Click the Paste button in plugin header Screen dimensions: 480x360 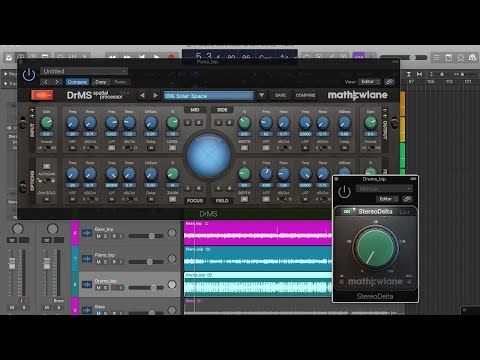click(x=120, y=82)
